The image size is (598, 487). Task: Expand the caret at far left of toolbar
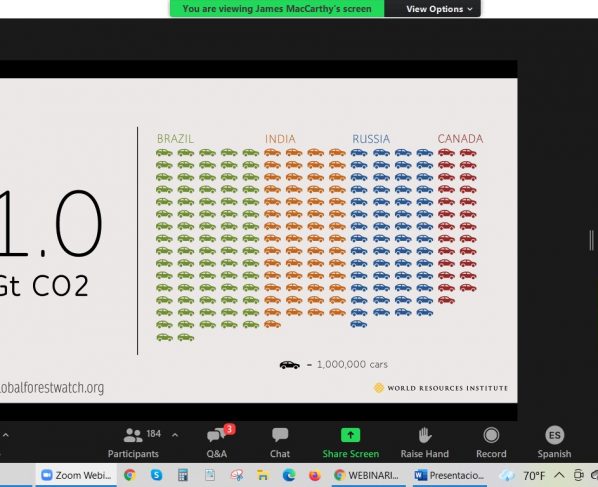[x=5, y=434]
